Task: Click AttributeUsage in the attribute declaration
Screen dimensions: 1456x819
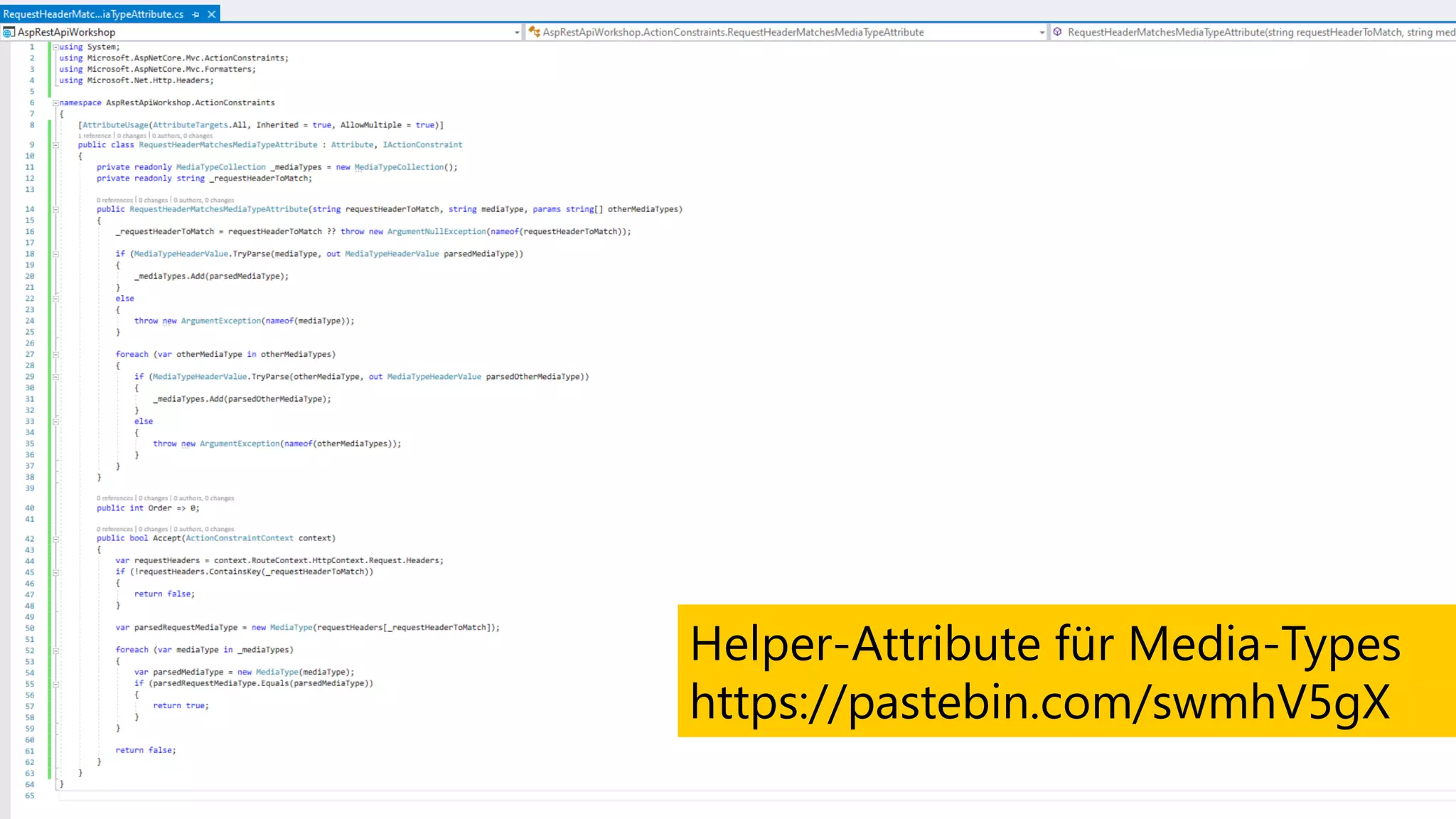Action: (115, 125)
